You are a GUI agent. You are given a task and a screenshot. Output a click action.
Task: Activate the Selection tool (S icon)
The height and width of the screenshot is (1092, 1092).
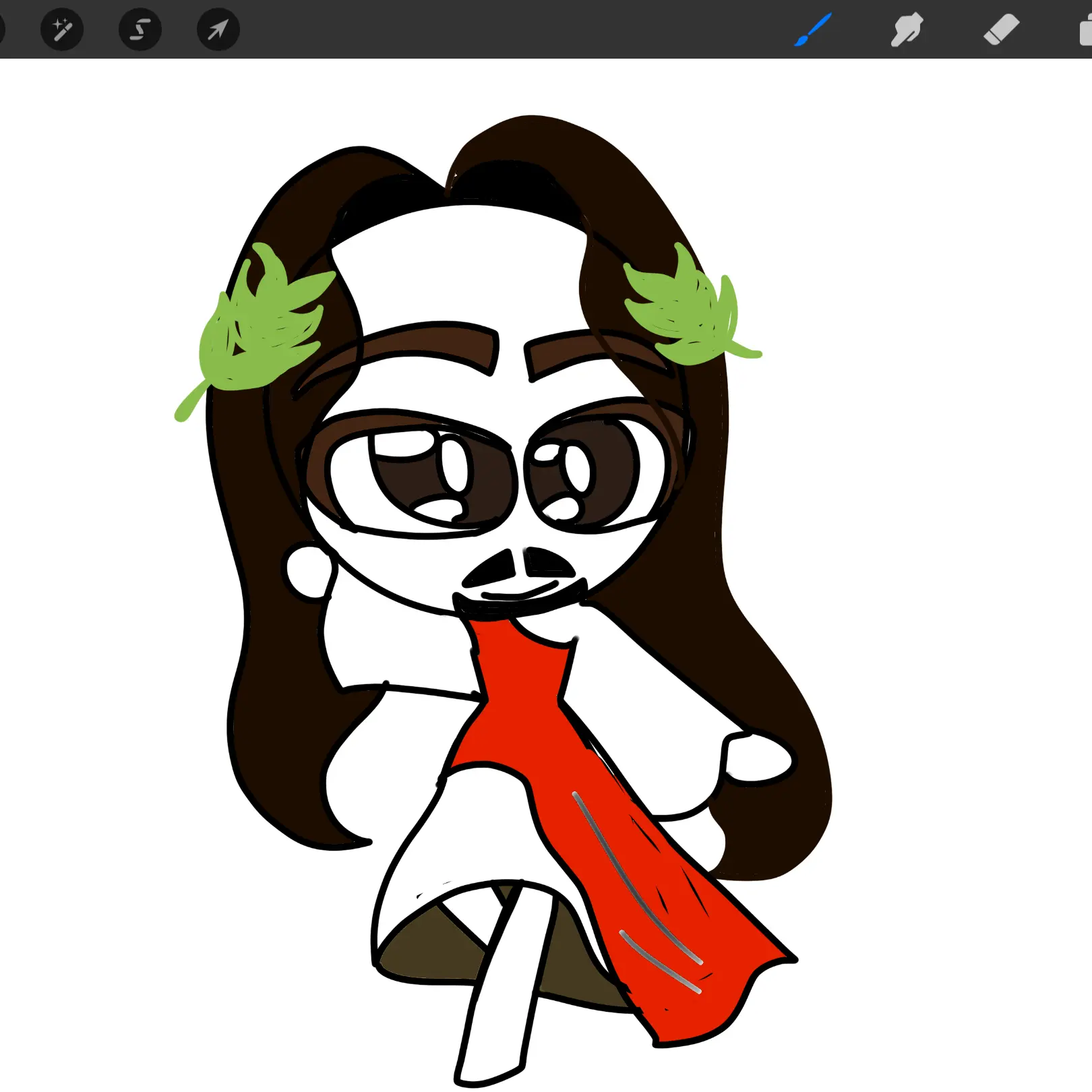tap(140, 30)
